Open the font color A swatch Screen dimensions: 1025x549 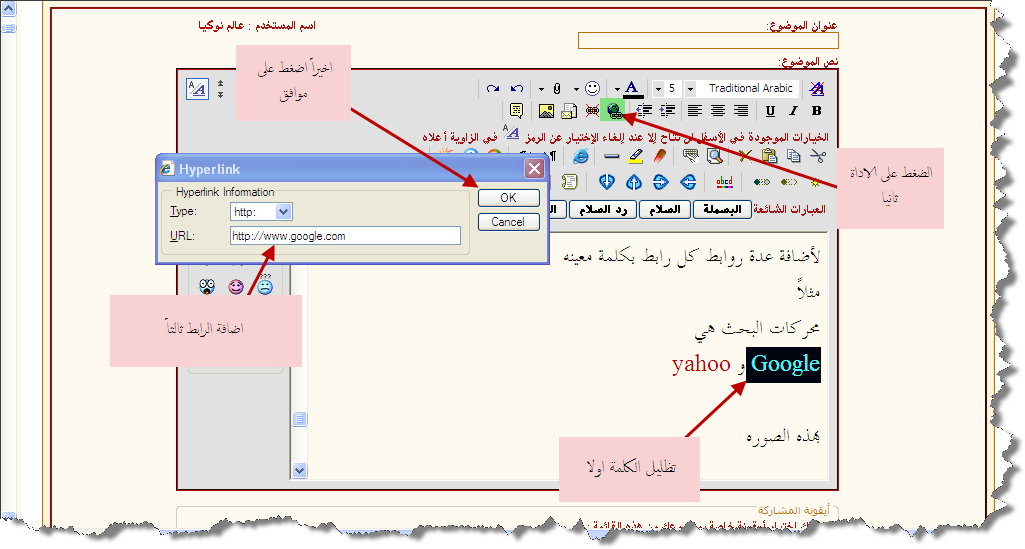click(x=632, y=89)
